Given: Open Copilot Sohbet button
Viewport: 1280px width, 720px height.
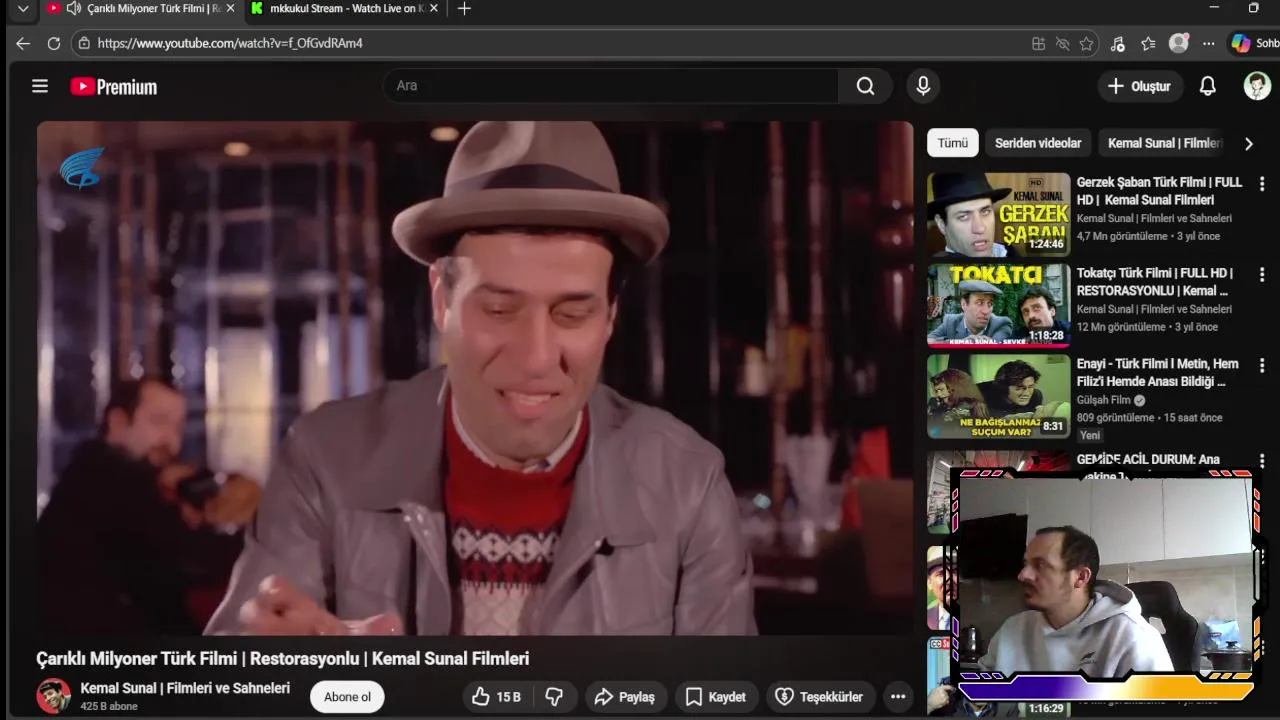Looking at the screenshot, I should pos(1255,43).
